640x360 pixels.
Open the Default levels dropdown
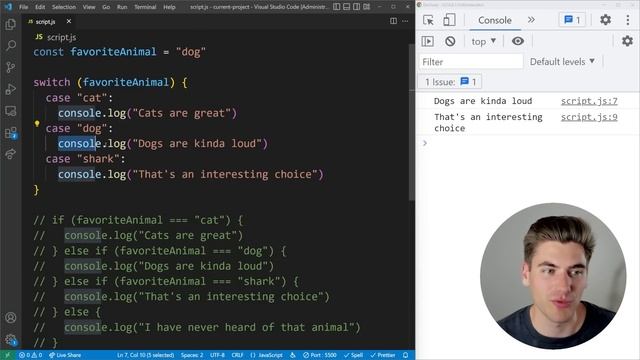(562, 62)
